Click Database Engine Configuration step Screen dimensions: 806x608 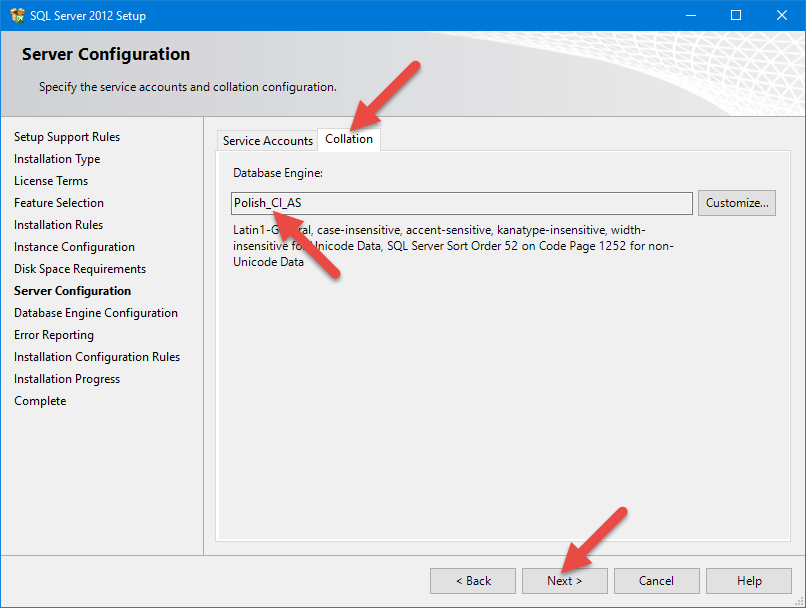pos(96,313)
